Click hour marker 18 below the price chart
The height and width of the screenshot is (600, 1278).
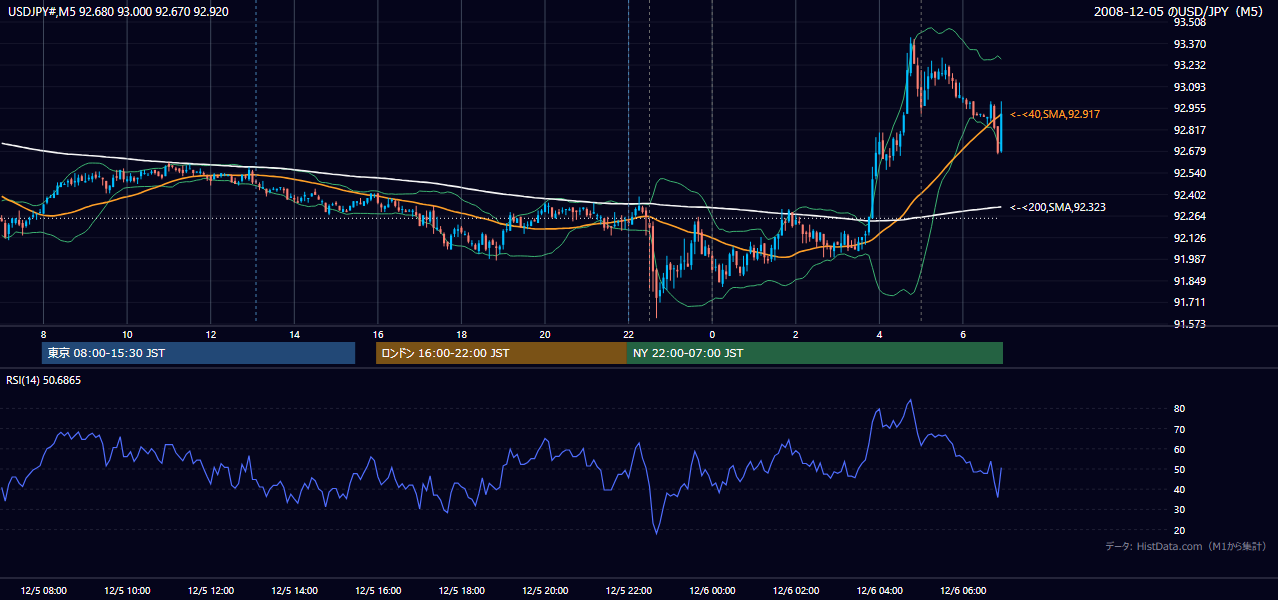(x=461, y=334)
